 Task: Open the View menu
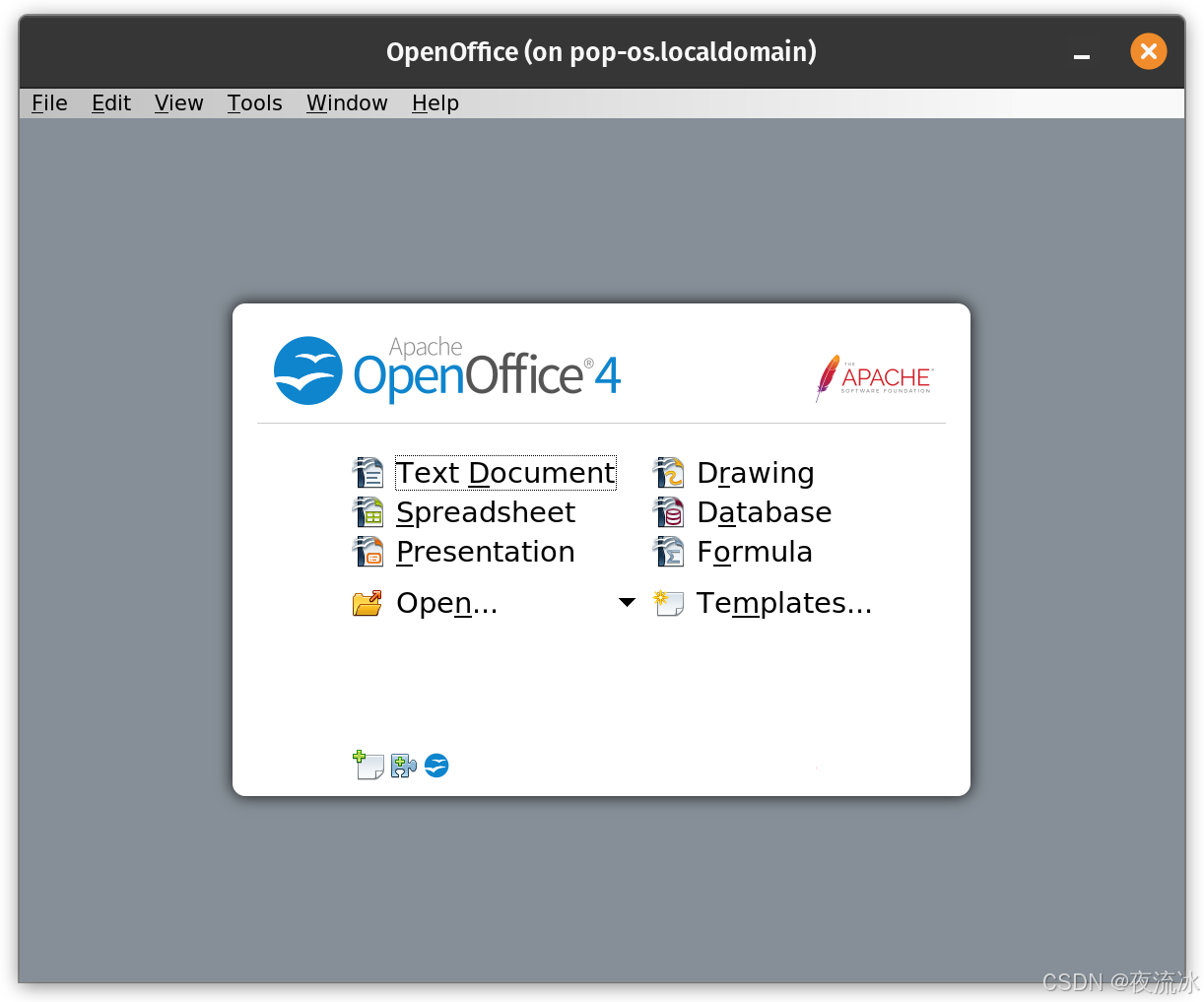[x=178, y=103]
